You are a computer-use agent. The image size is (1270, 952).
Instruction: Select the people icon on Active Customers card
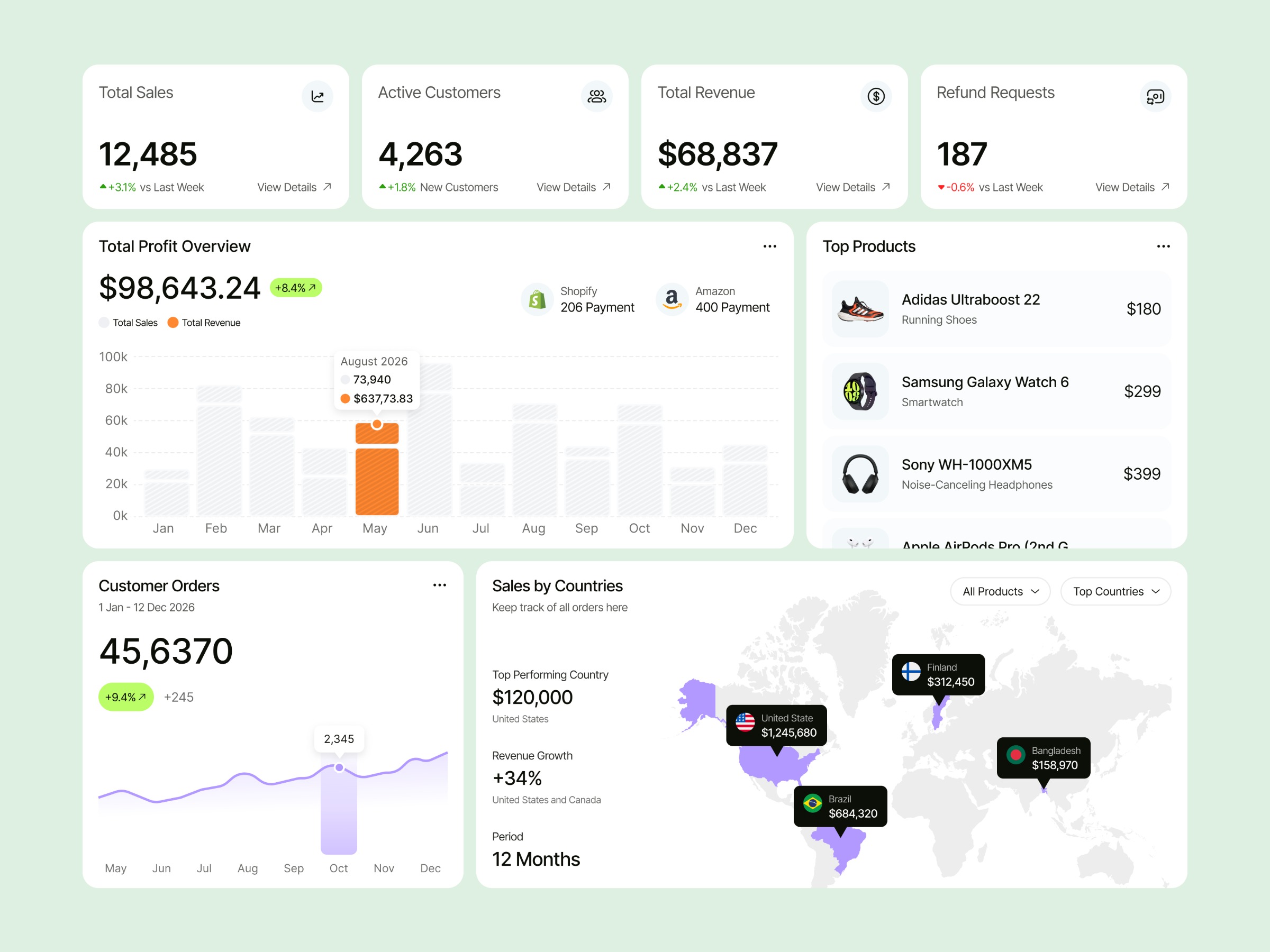(596, 96)
